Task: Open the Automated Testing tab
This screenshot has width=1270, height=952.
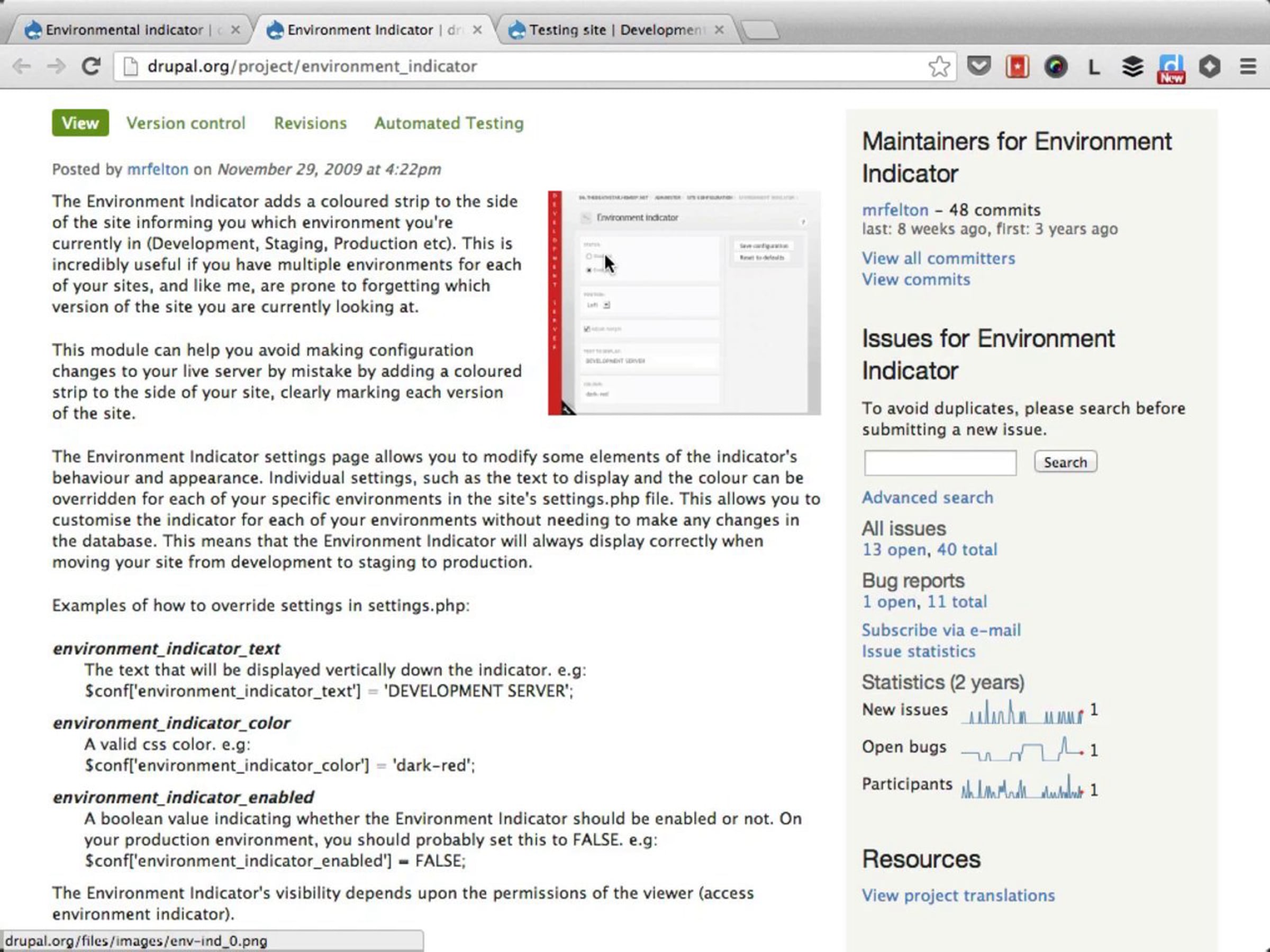Action: 449,123
